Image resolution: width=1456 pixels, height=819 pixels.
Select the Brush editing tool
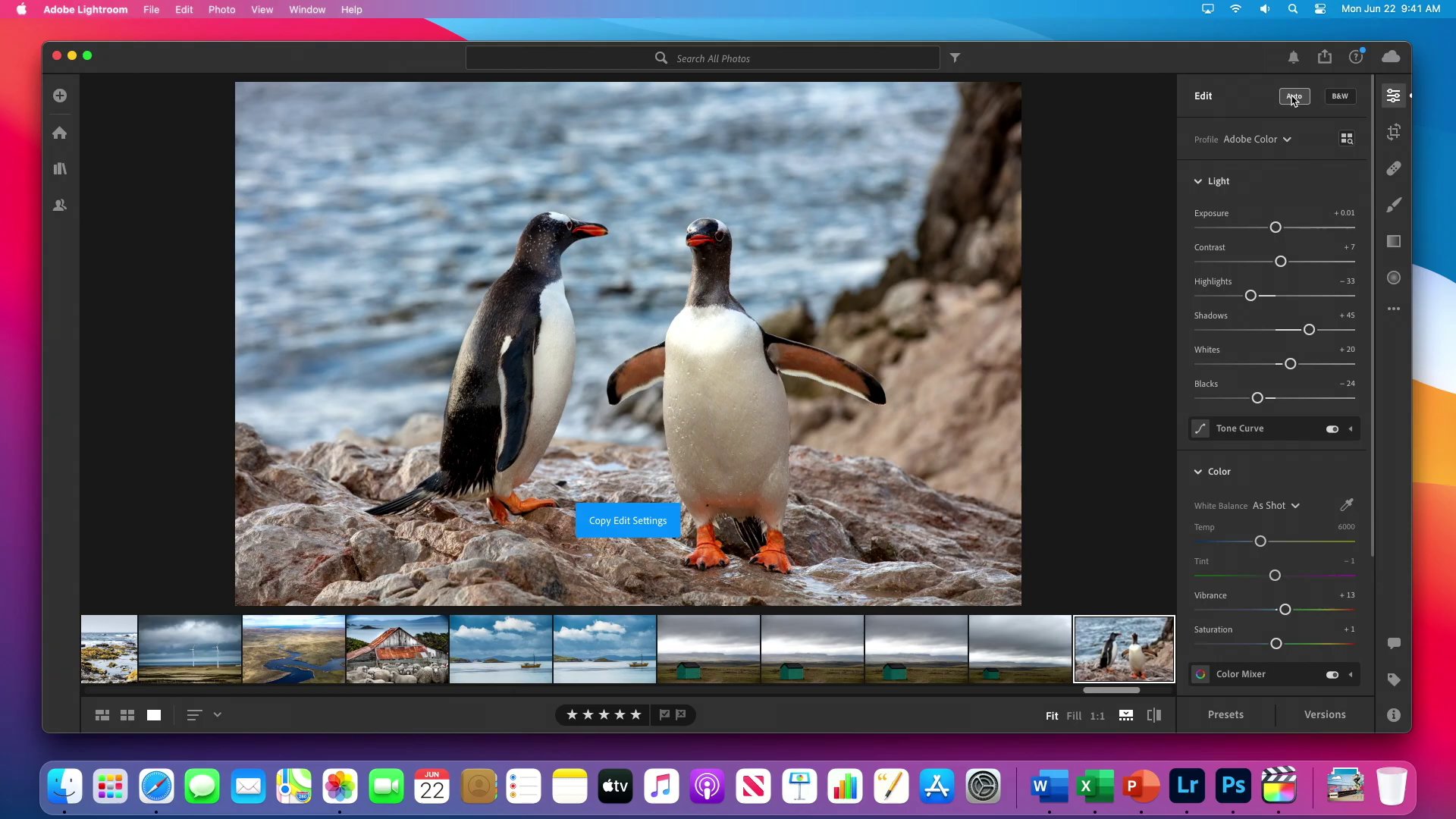[1394, 205]
